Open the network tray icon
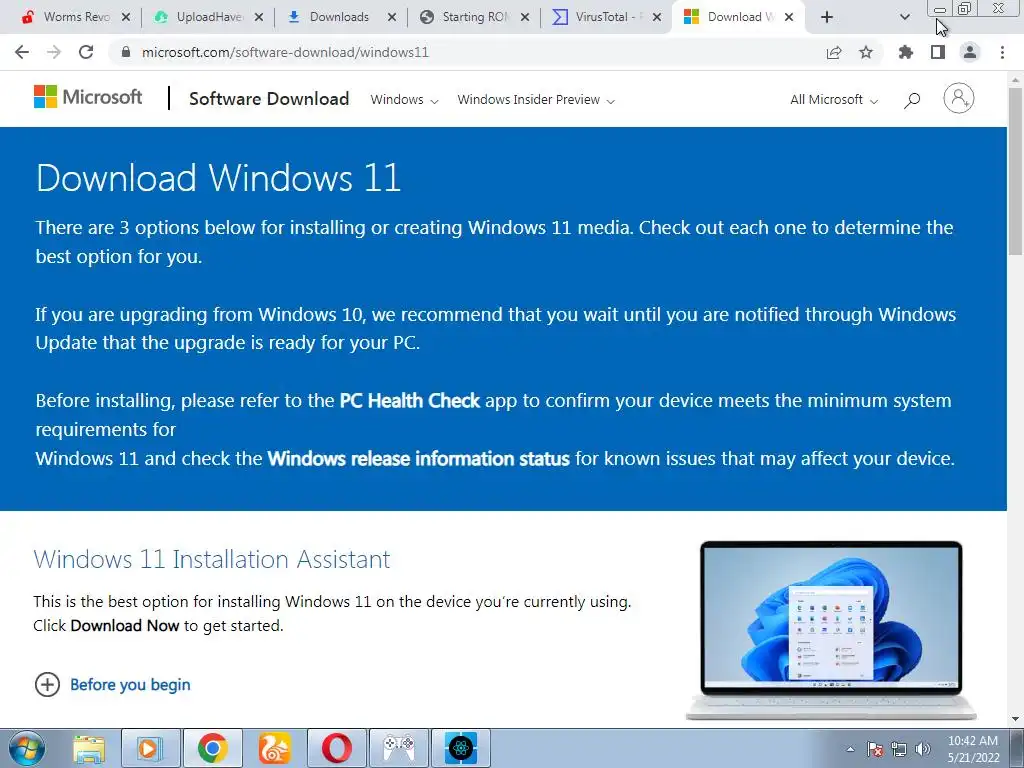 pyautogui.click(x=899, y=749)
